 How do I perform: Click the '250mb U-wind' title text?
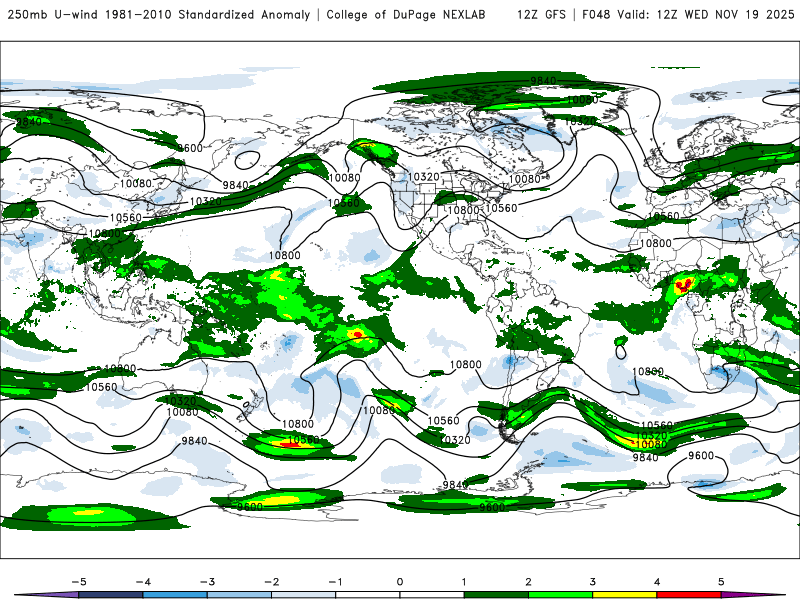(x=53, y=14)
